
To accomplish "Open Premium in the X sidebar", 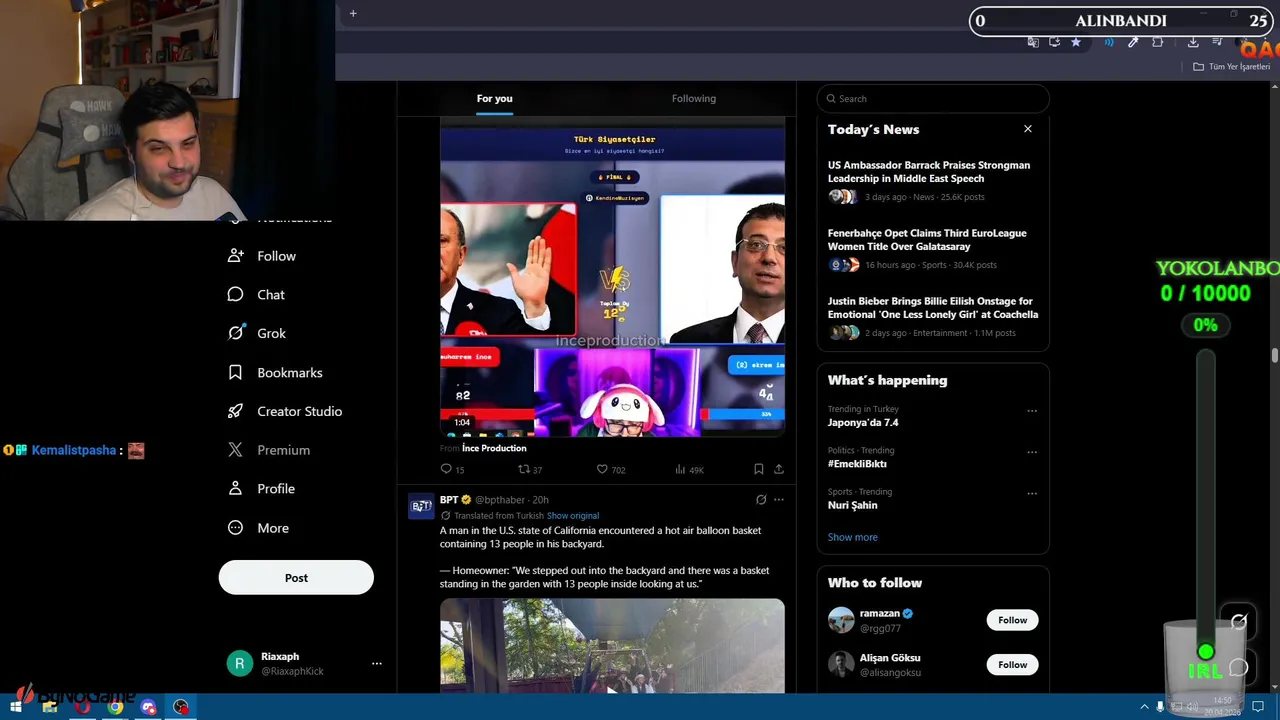I will click(x=268, y=450).
